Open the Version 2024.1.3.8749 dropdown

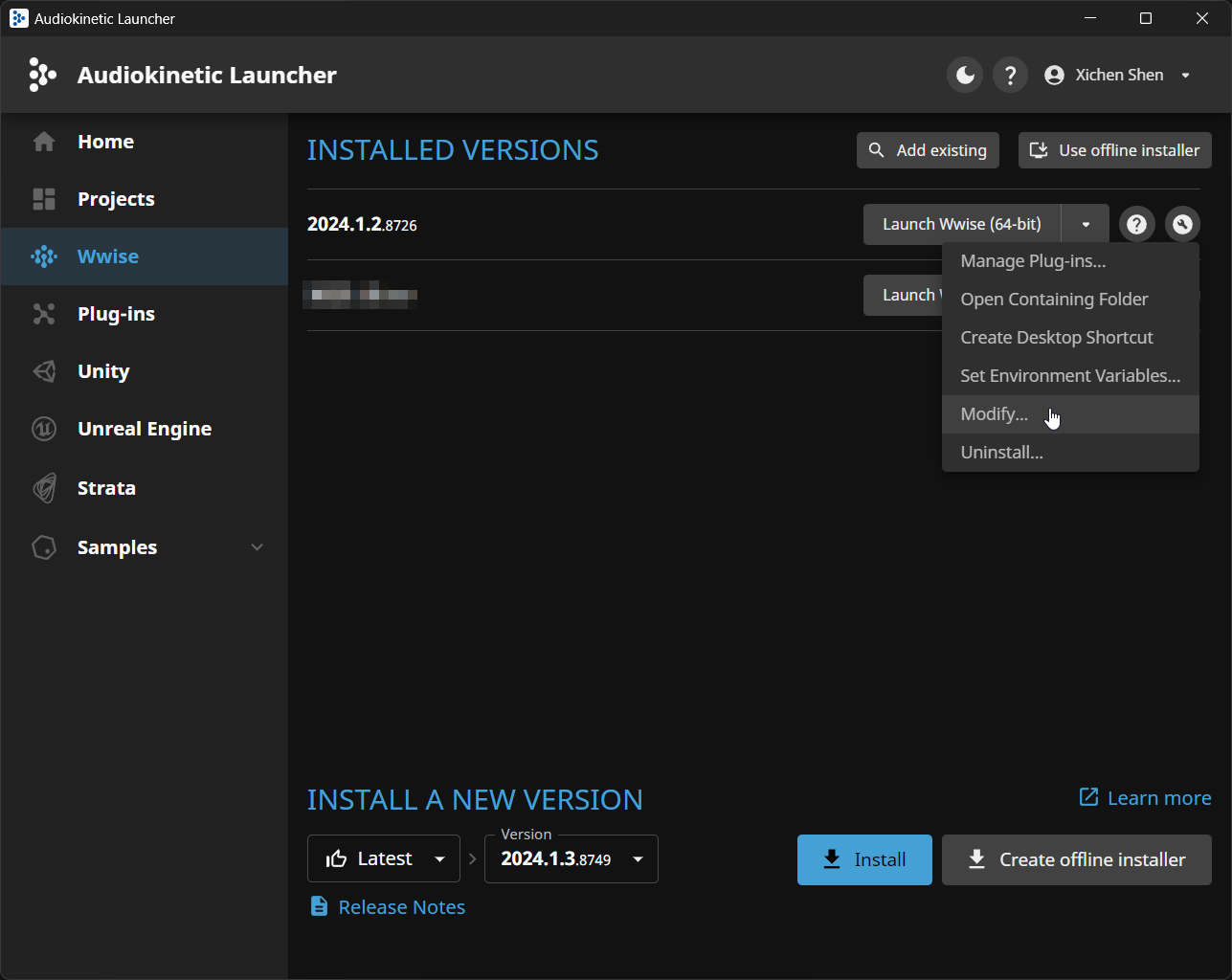pyautogui.click(x=571, y=858)
